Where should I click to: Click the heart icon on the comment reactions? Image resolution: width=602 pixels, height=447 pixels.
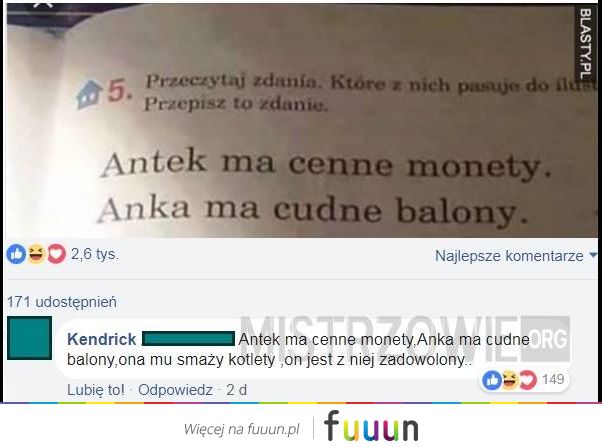click(528, 380)
